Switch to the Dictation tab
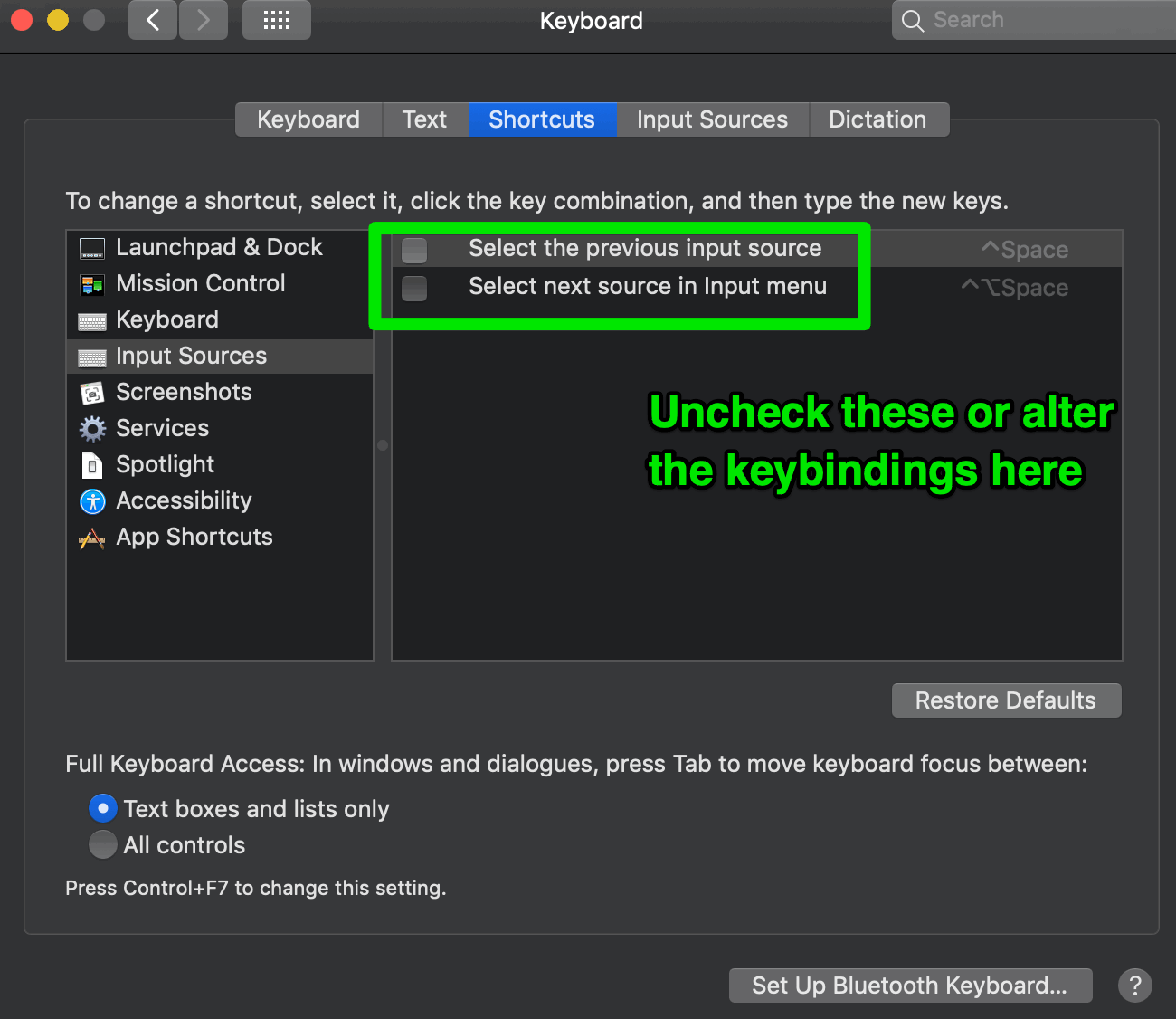 (x=877, y=119)
